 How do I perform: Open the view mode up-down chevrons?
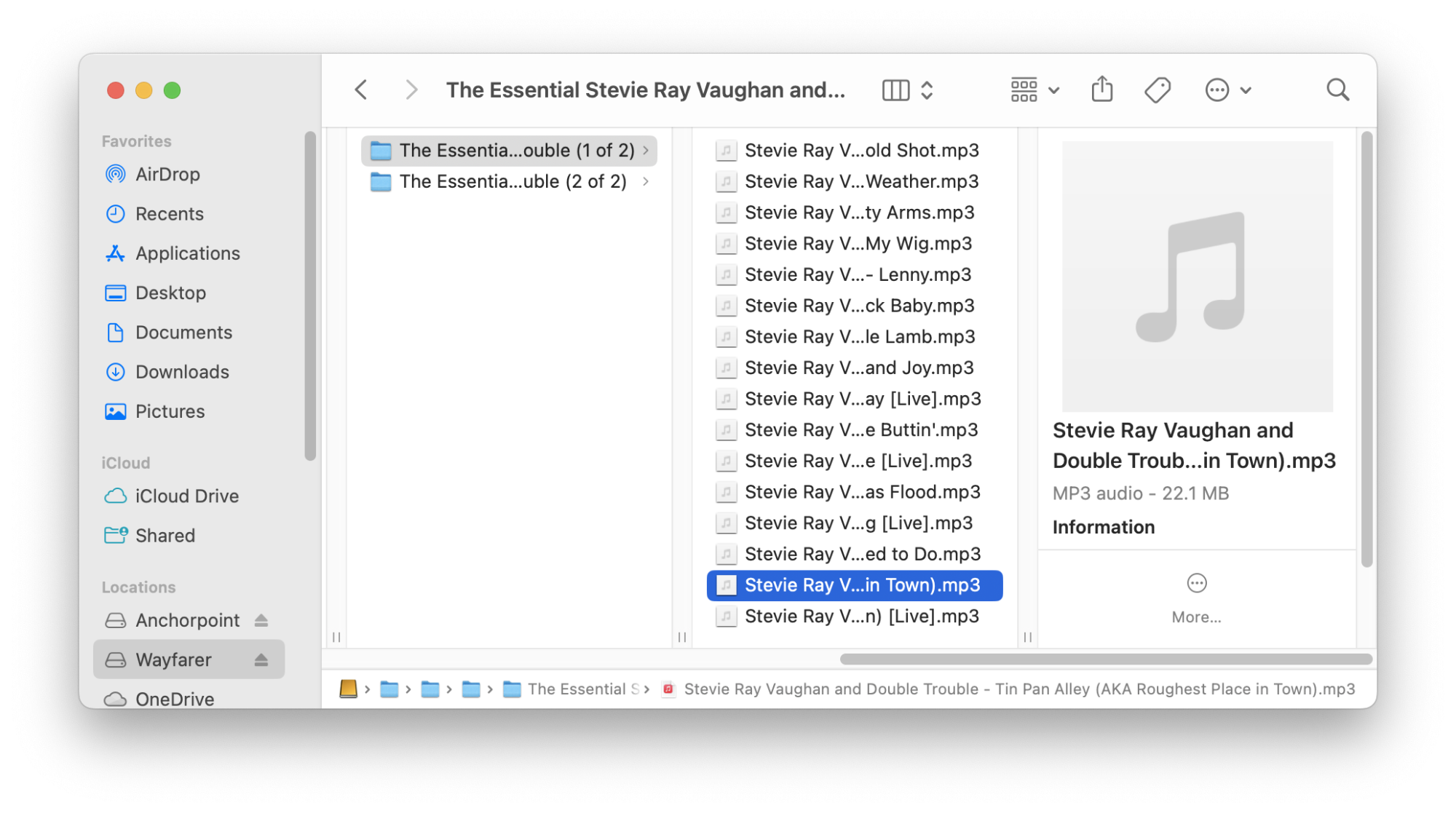(927, 90)
